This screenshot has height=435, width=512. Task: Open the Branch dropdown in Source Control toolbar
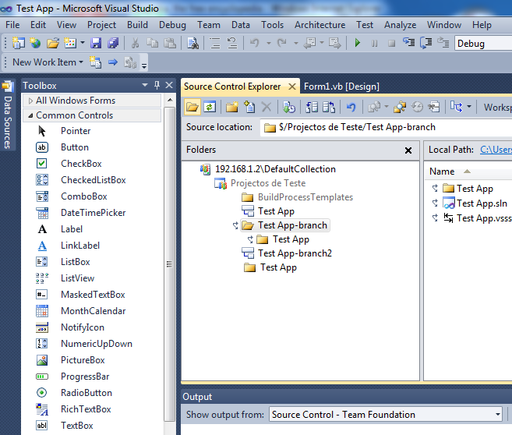coord(469,107)
